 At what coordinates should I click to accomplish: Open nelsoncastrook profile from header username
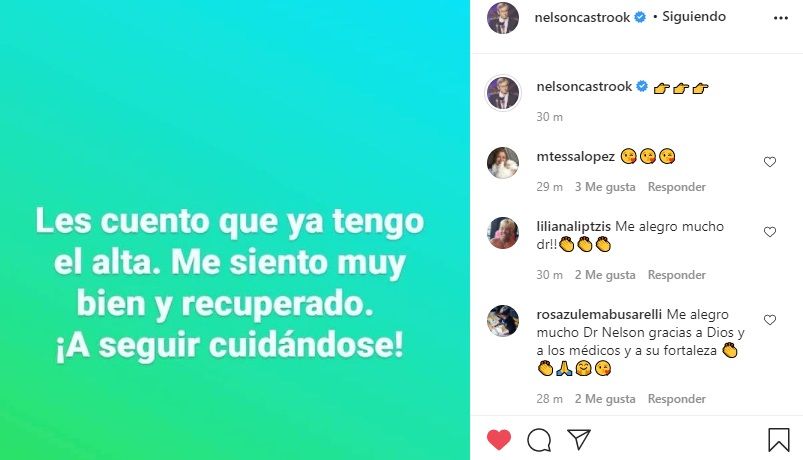pyautogui.click(x=582, y=17)
